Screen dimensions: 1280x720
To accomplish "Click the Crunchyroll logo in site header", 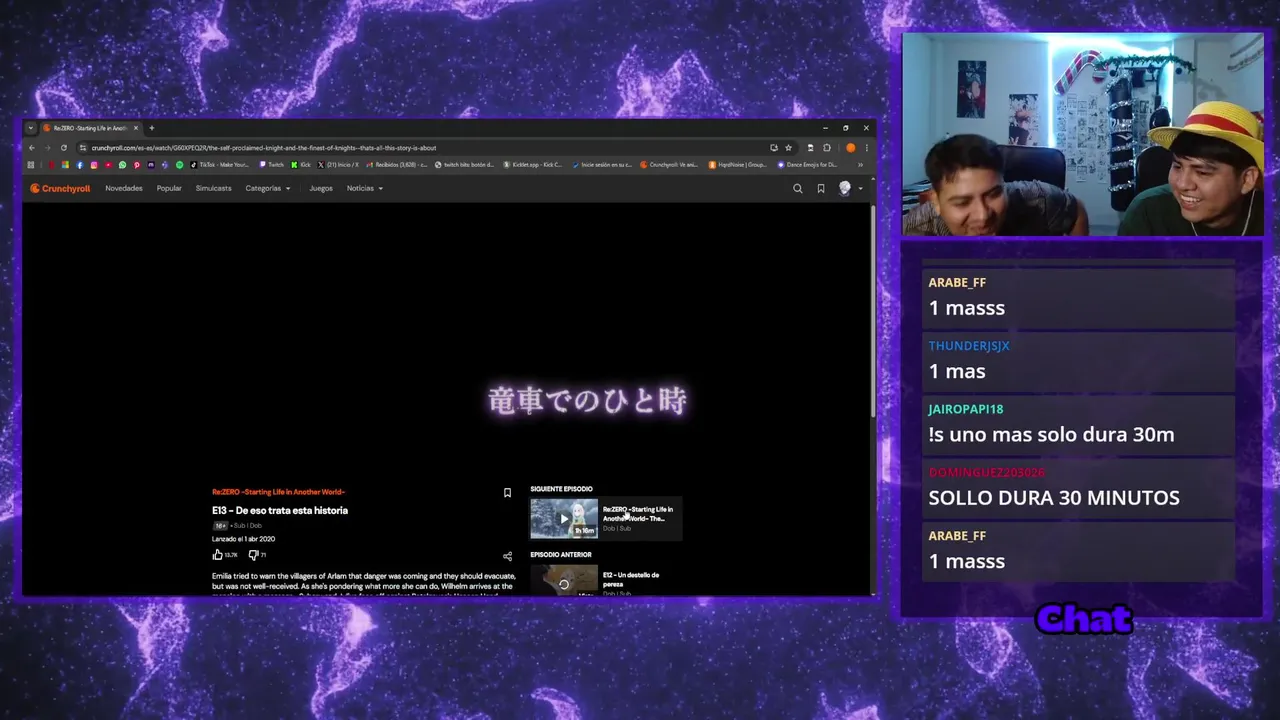I will pos(60,188).
